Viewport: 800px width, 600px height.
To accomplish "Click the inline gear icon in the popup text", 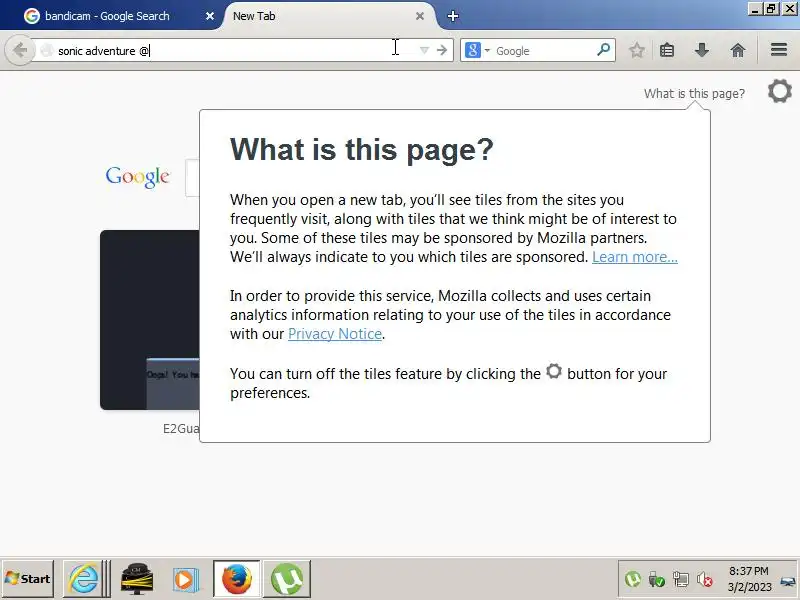I will tap(554, 371).
